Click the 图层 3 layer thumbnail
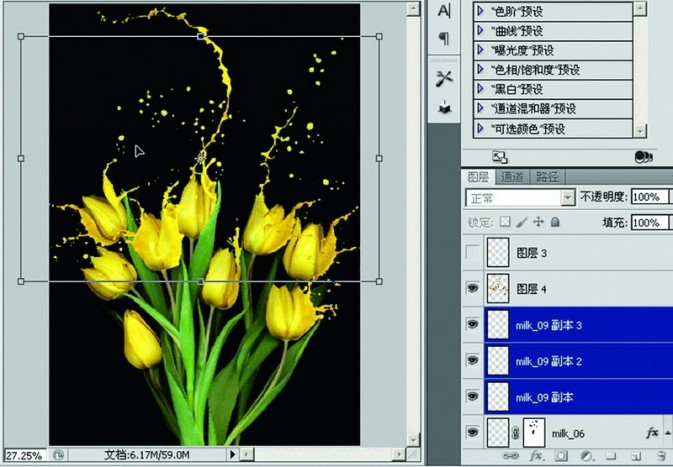Viewport: 673px width, 467px height. coord(498,252)
